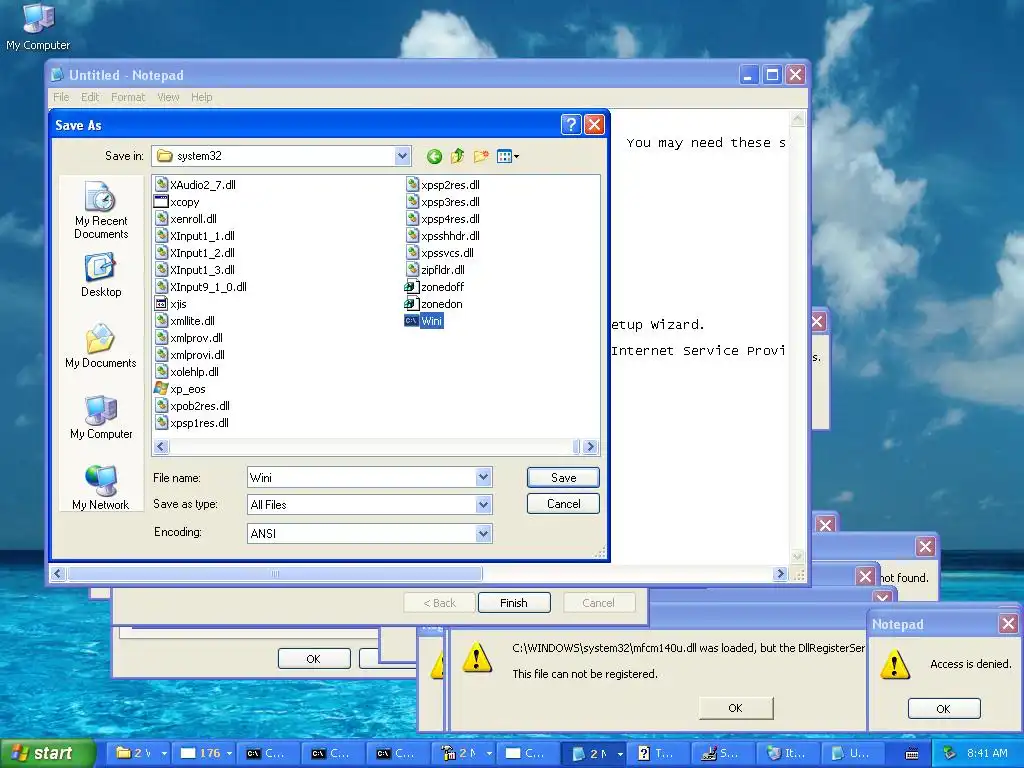Click the Save button
The height and width of the screenshot is (768, 1024).
click(563, 477)
